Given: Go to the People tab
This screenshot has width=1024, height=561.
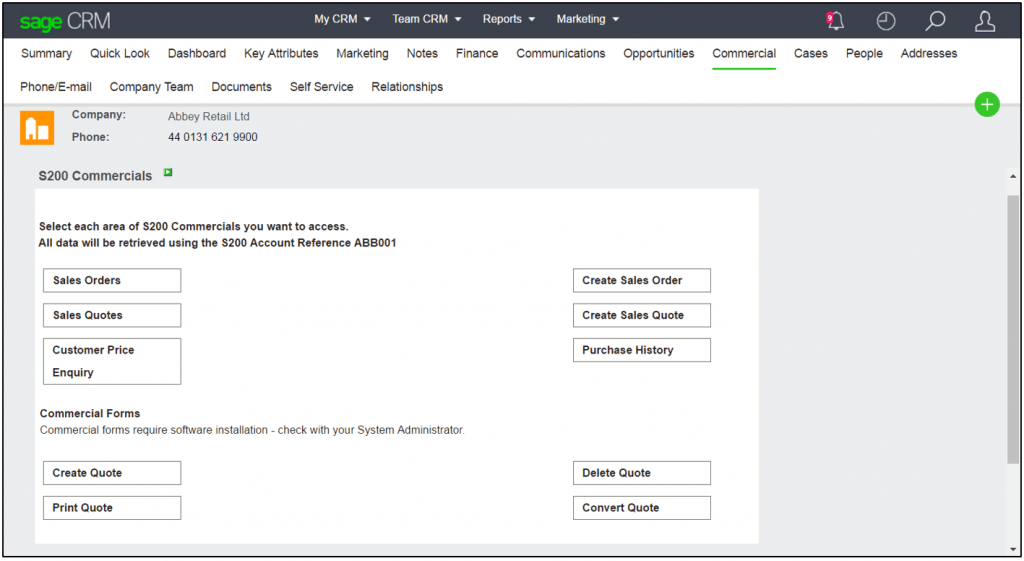Looking at the screenshot, I should (864, 54).
